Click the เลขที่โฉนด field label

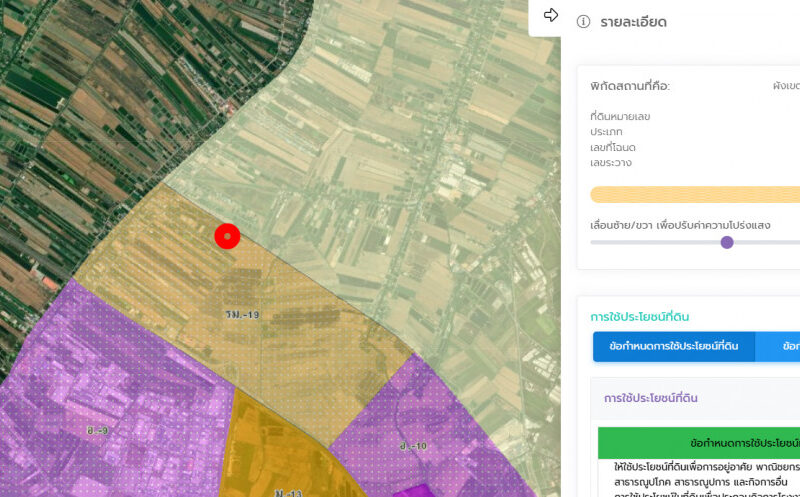(613, 147)
